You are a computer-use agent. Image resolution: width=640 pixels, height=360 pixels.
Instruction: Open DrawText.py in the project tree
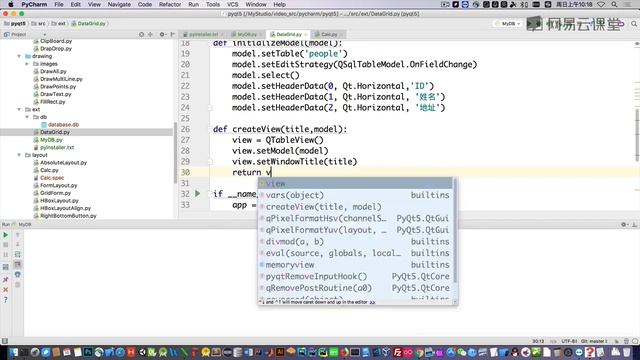click(56, 94)
